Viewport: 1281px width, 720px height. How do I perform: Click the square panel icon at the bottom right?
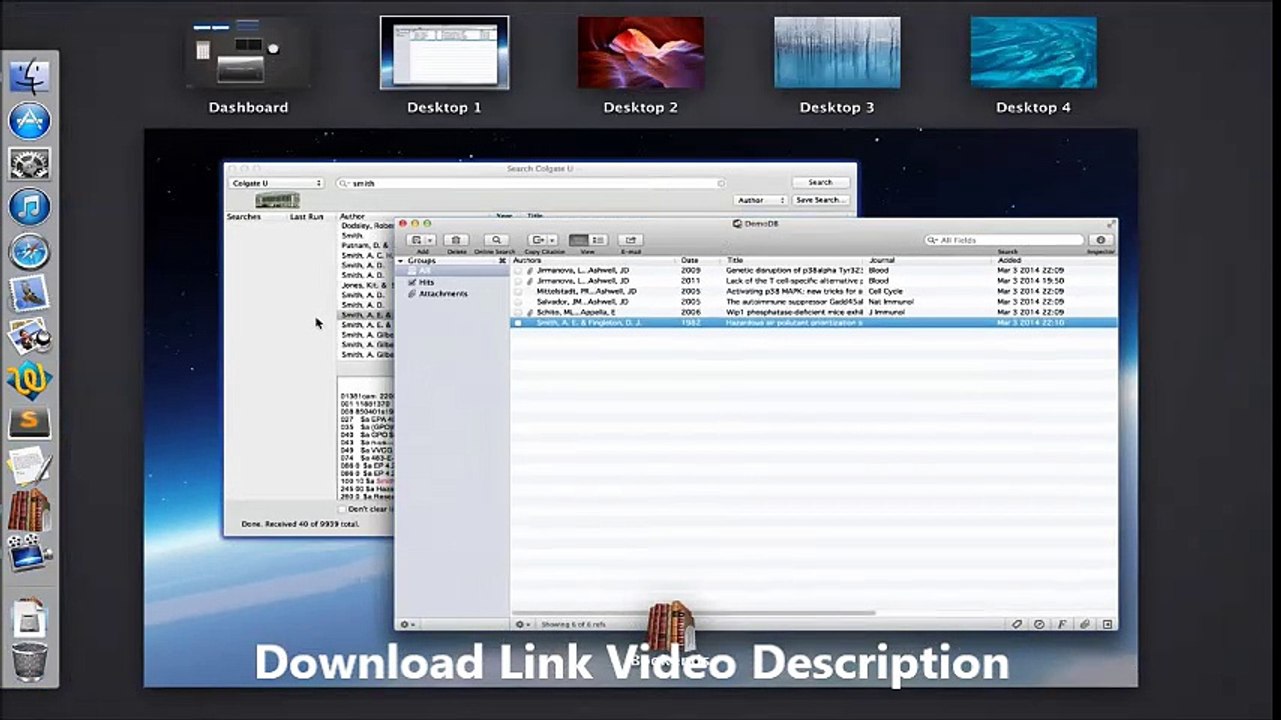click(1107, 624)
